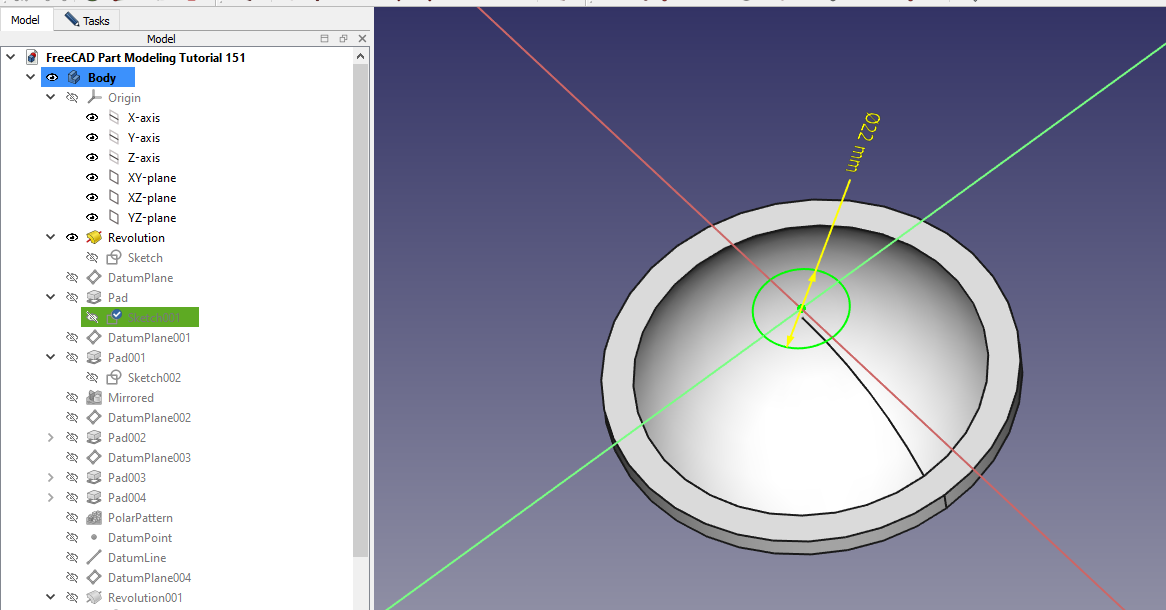Viewport: 1166px width, 610px height.
Task: Select DatumPlane004 in the model tree
Action: 149,578
